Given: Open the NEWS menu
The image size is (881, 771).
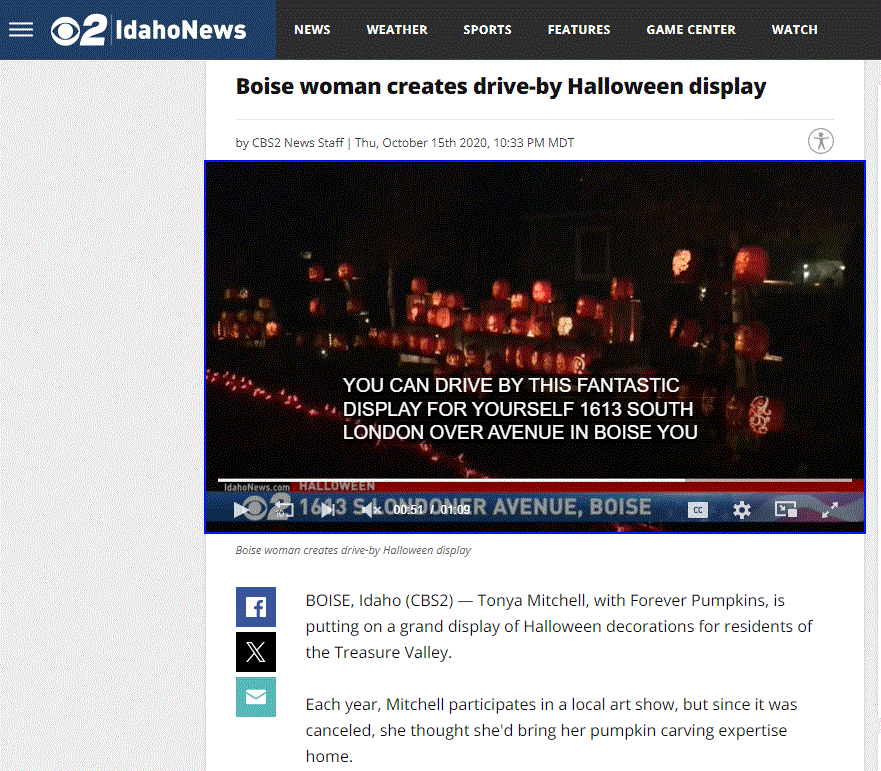Looking at the screenshot, I should [312, 30].
